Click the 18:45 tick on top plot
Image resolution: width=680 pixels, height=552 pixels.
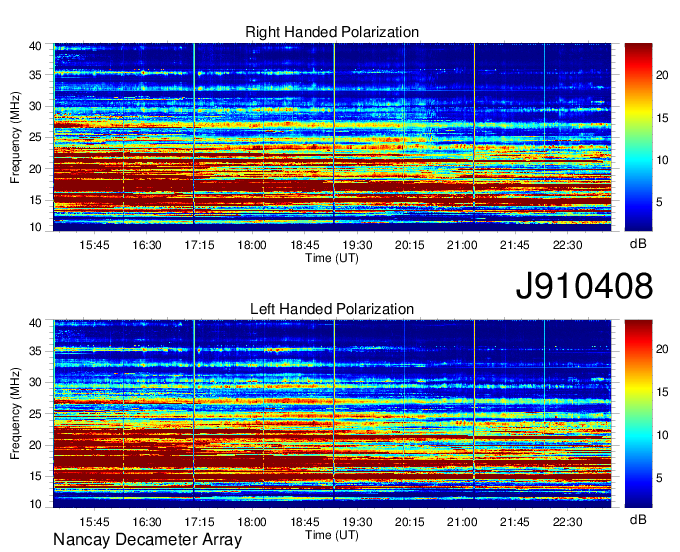[304, 245]
